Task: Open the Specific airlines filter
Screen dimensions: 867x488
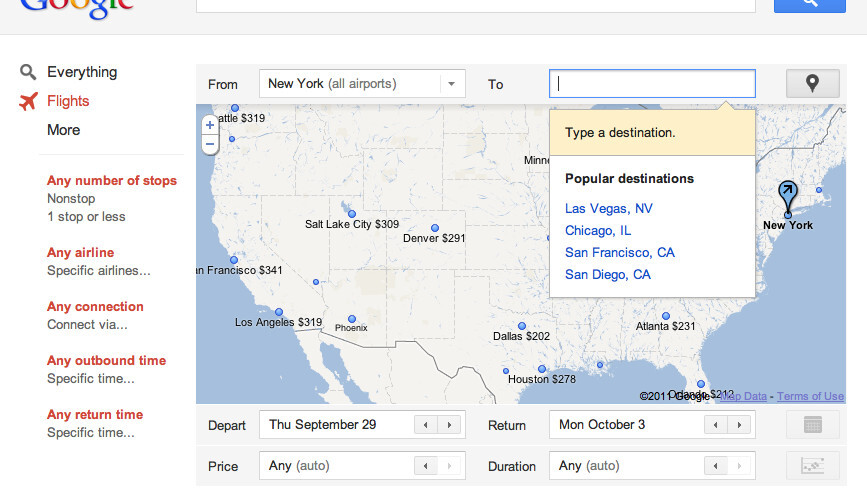Action: coord(99,271)
